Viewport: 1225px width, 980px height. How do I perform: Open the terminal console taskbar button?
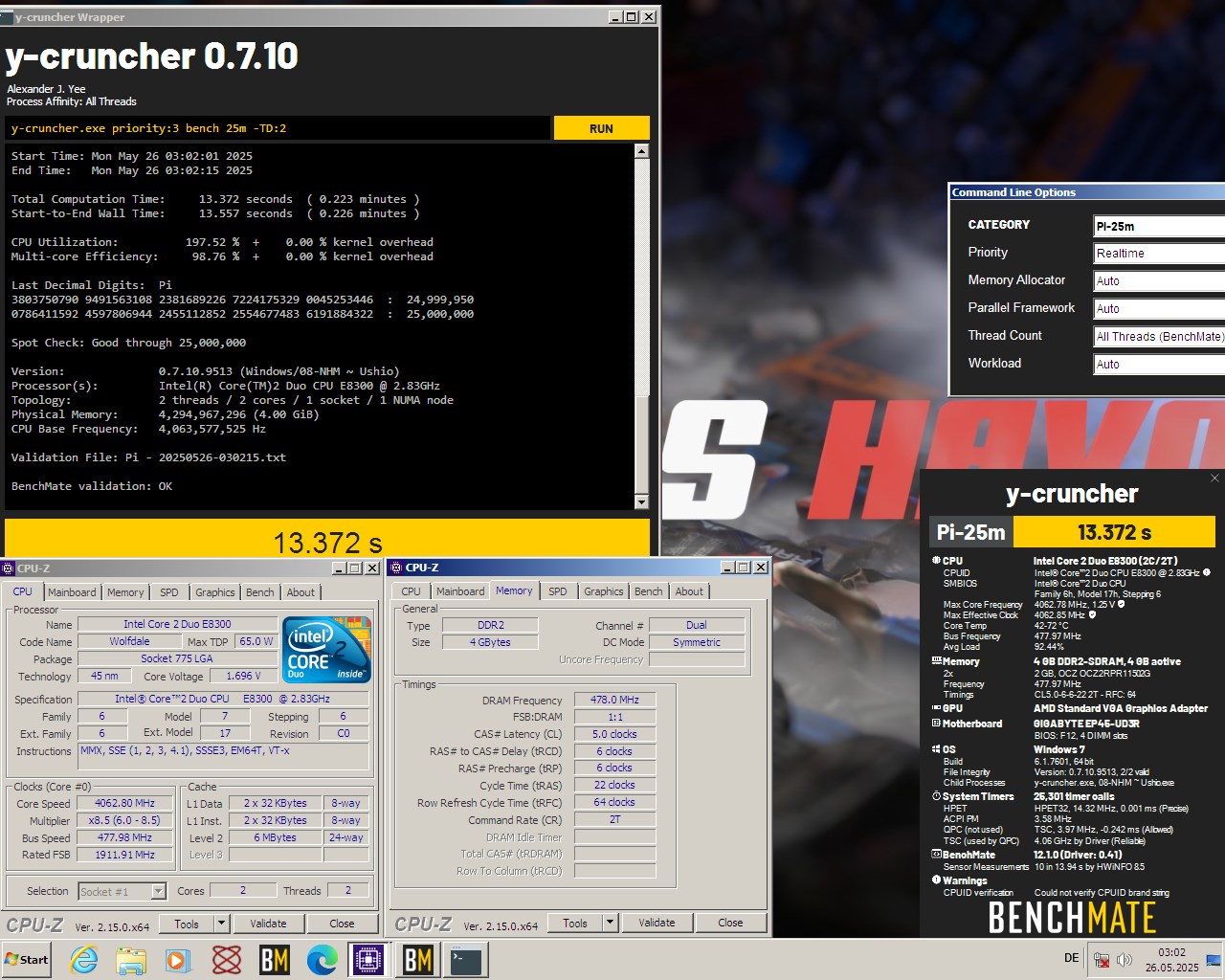(466, 959)
